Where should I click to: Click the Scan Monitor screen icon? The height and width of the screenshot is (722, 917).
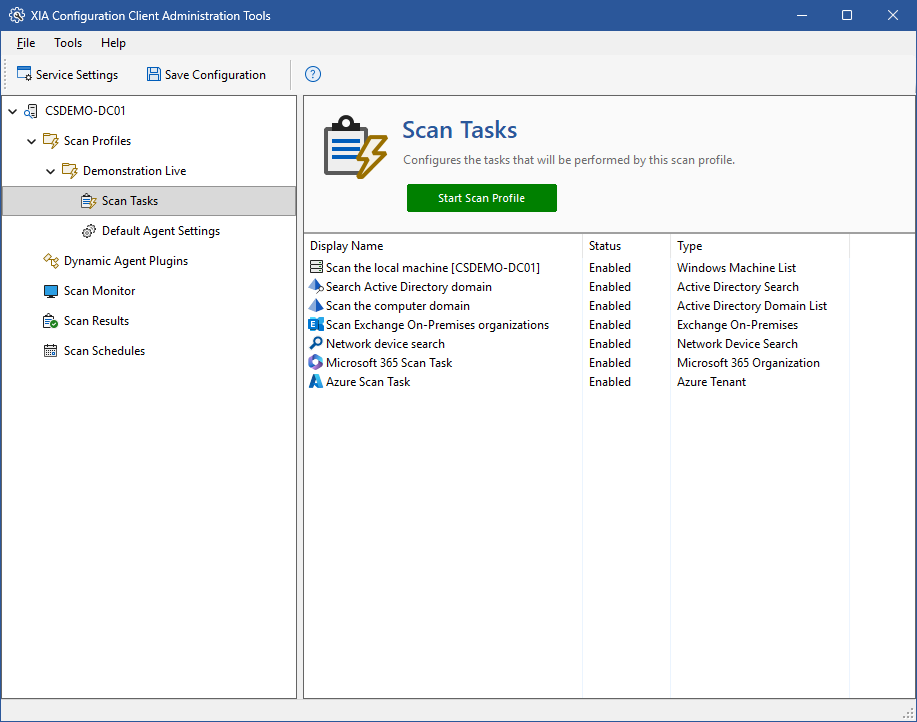coord(51,291)
